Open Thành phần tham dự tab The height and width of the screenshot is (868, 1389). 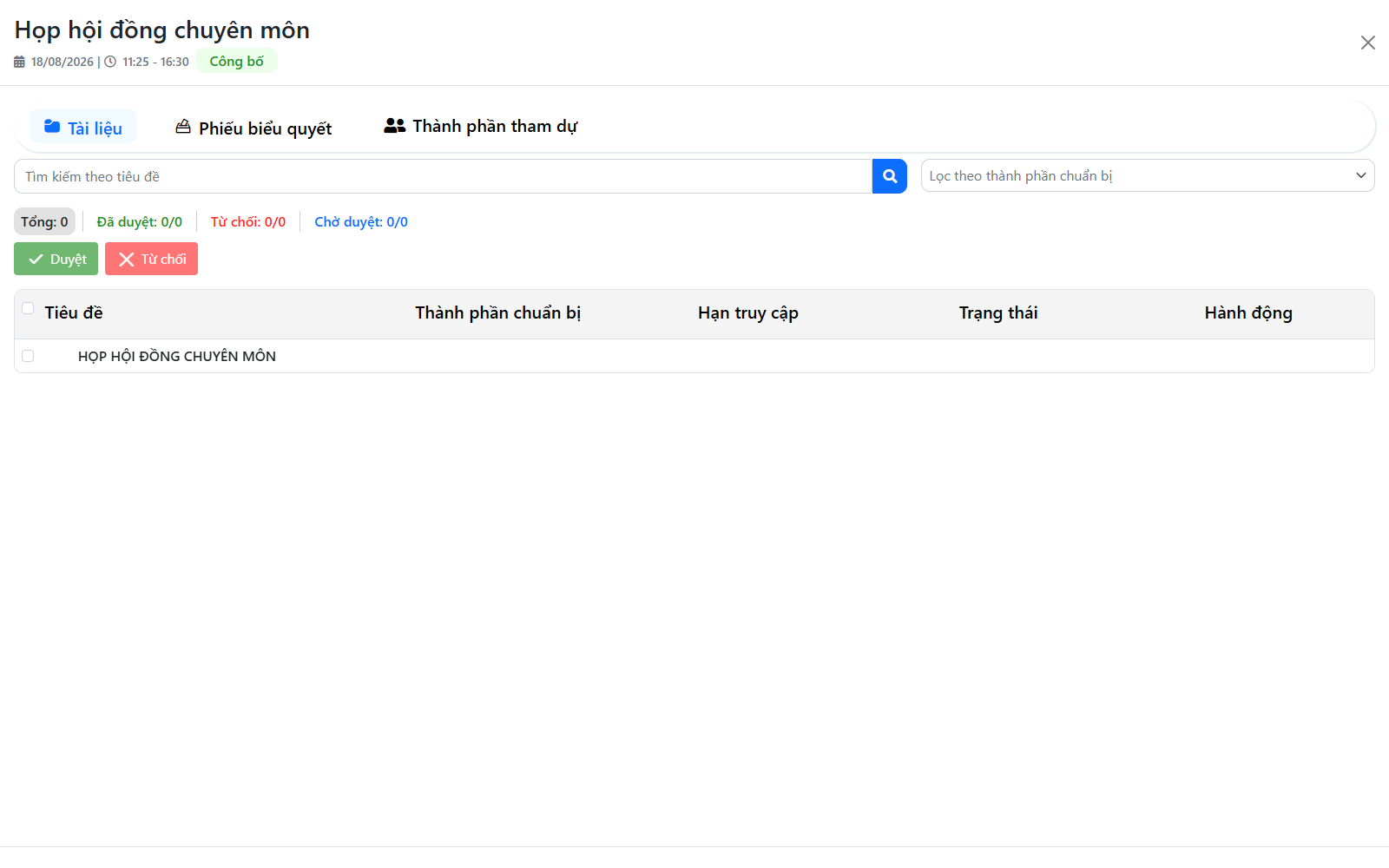click(x=480, y=126)
